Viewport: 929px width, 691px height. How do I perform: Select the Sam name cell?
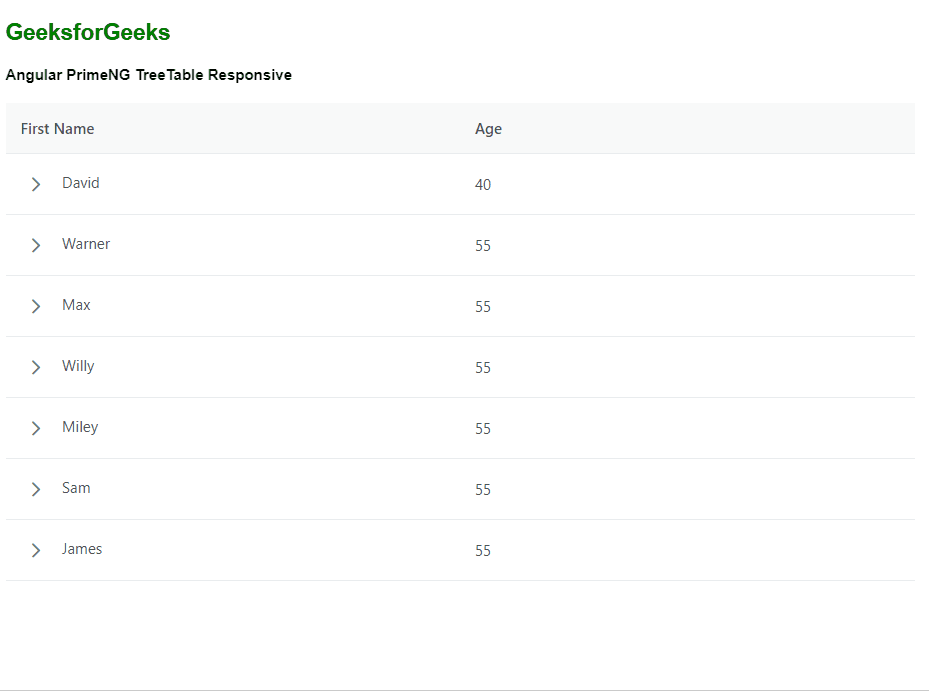tap(76, 488)
